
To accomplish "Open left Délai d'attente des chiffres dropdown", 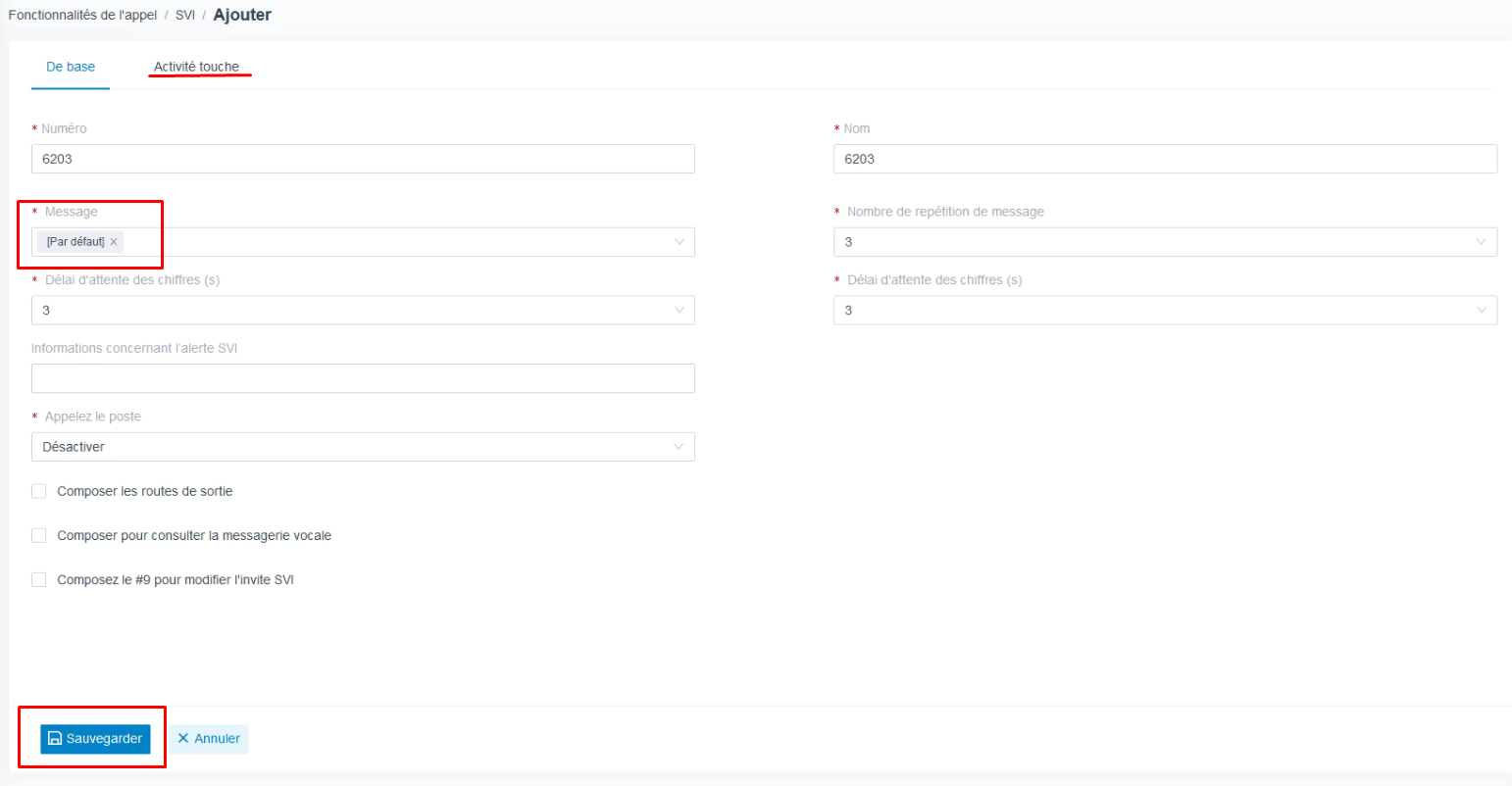I will pyautogui.click(x=363, y=311).
